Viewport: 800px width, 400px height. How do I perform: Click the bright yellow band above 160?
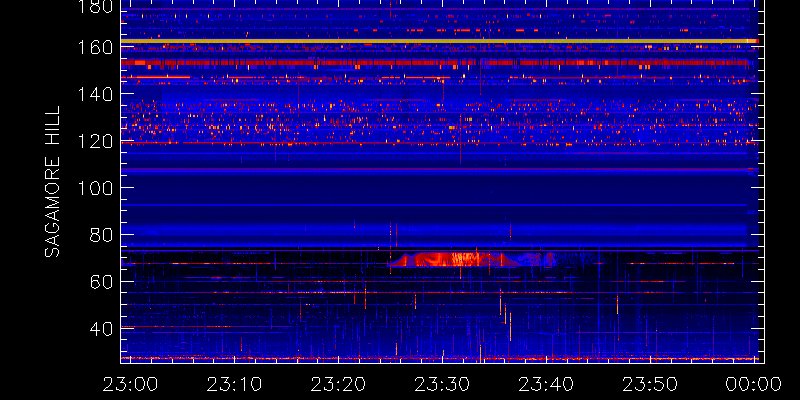[440, 41]
